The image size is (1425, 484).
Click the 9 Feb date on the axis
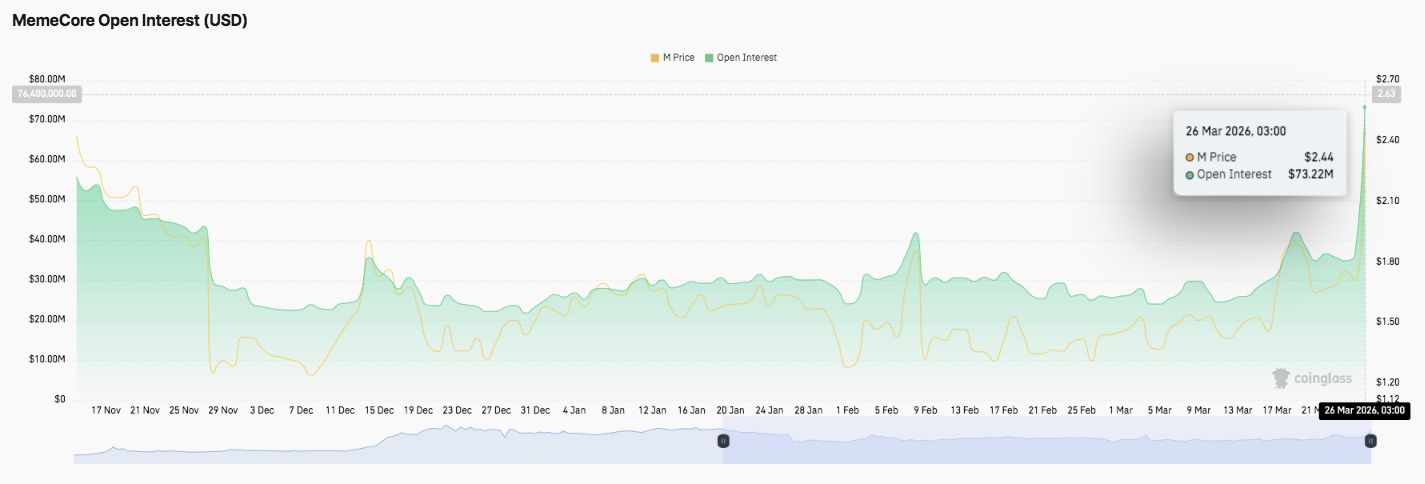tap(925, 410)
